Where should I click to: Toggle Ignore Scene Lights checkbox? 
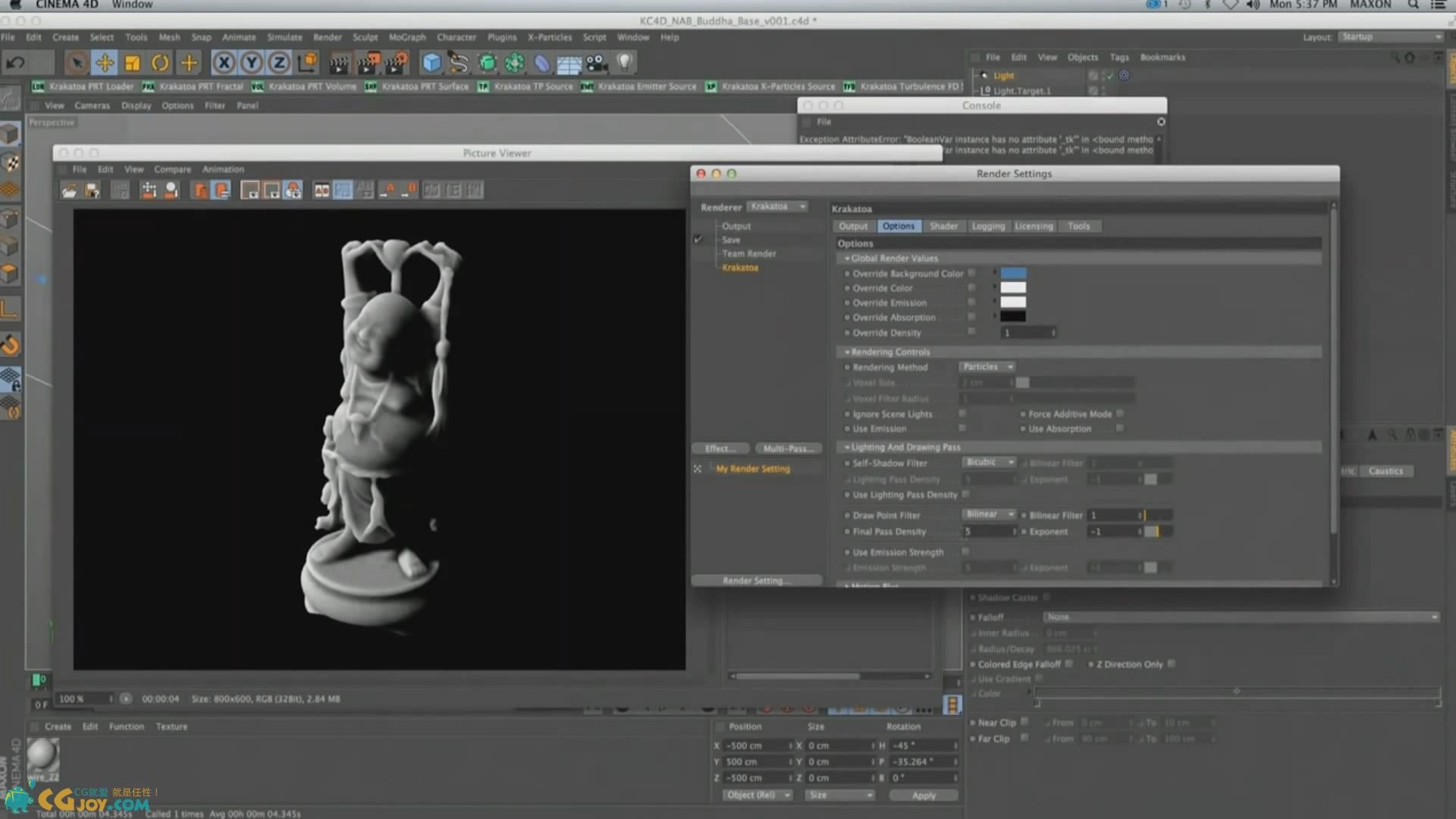962,414
